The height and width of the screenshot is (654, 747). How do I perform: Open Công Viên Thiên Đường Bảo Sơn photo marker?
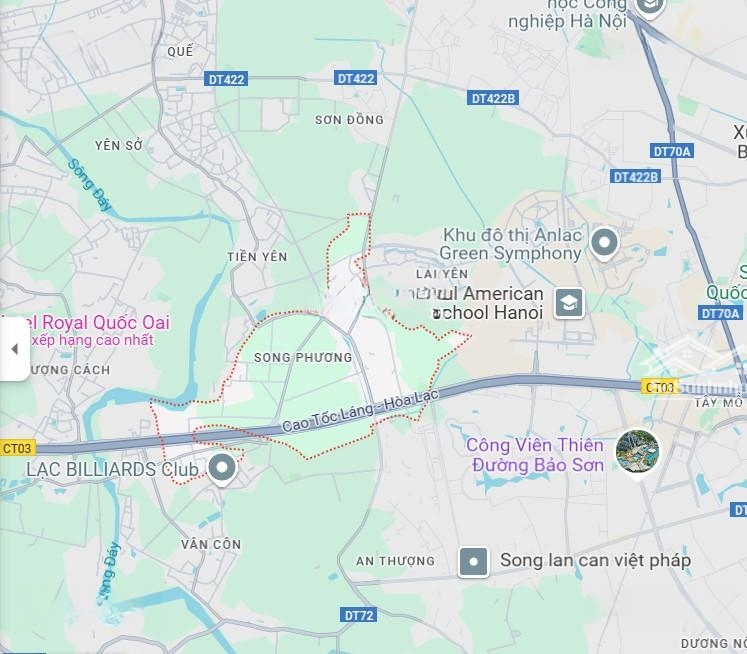coord(637,452)
